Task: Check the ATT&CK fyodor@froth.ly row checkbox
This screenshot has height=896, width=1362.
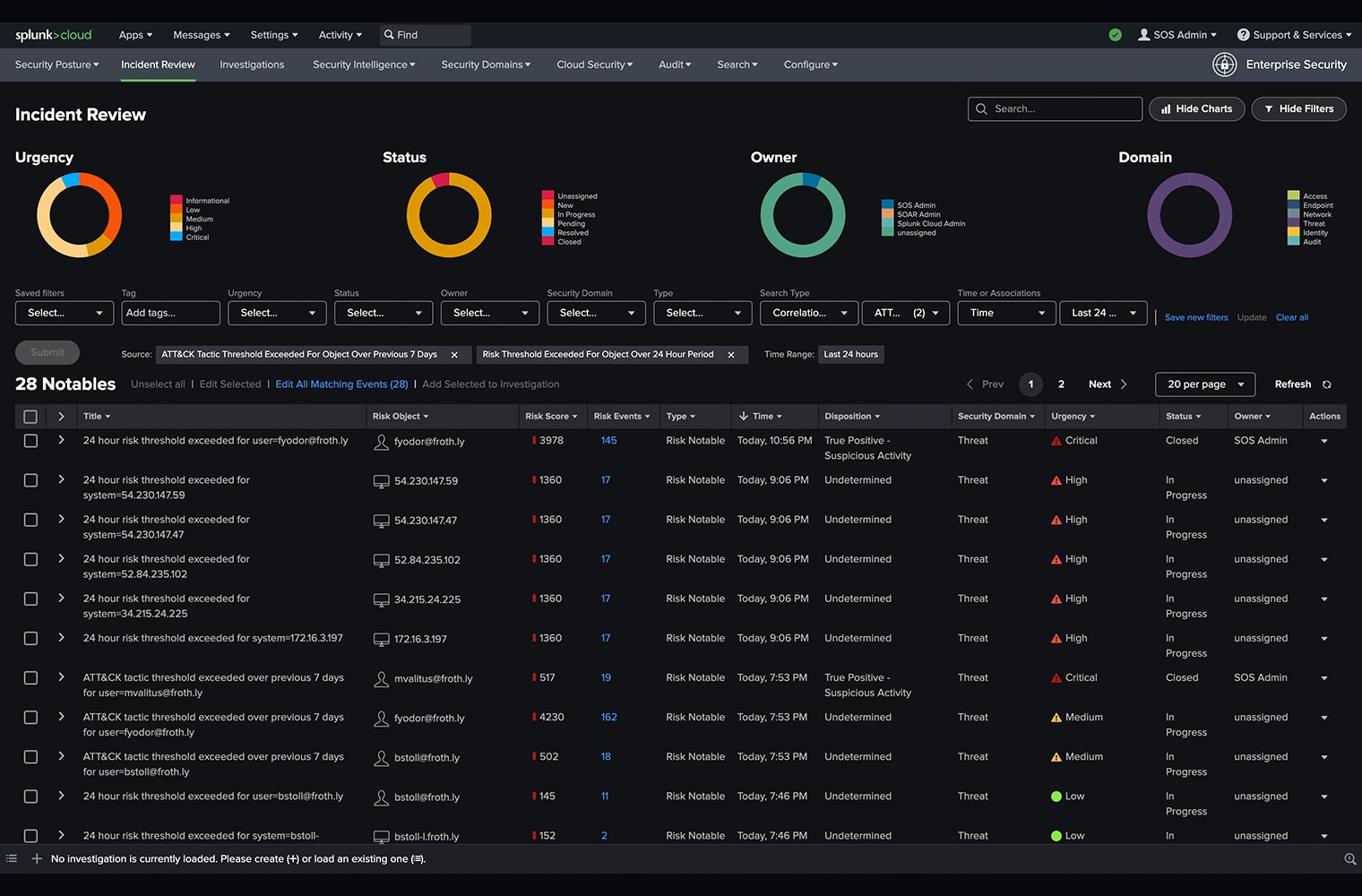Action: coord(30,717)
